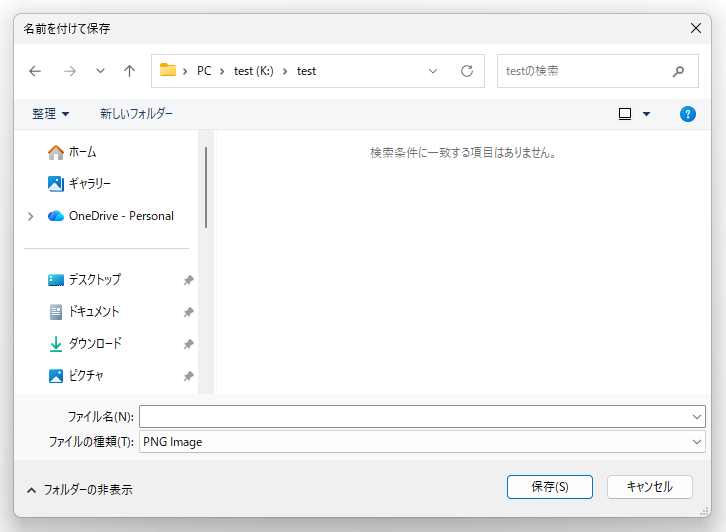The width and height of the screenshot is (726, 532).
Task: Click the ファイル名 text field
Action: (414, 416)
